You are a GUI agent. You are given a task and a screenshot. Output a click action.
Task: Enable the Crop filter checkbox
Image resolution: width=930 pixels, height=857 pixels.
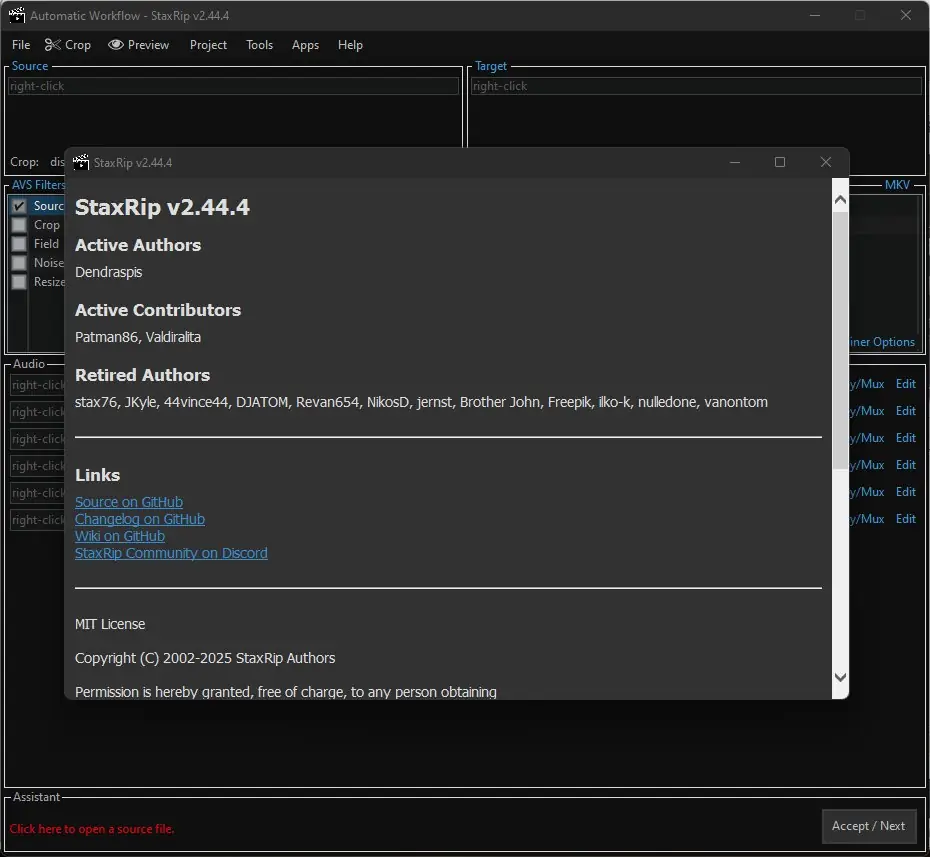(x=19, y=225)
